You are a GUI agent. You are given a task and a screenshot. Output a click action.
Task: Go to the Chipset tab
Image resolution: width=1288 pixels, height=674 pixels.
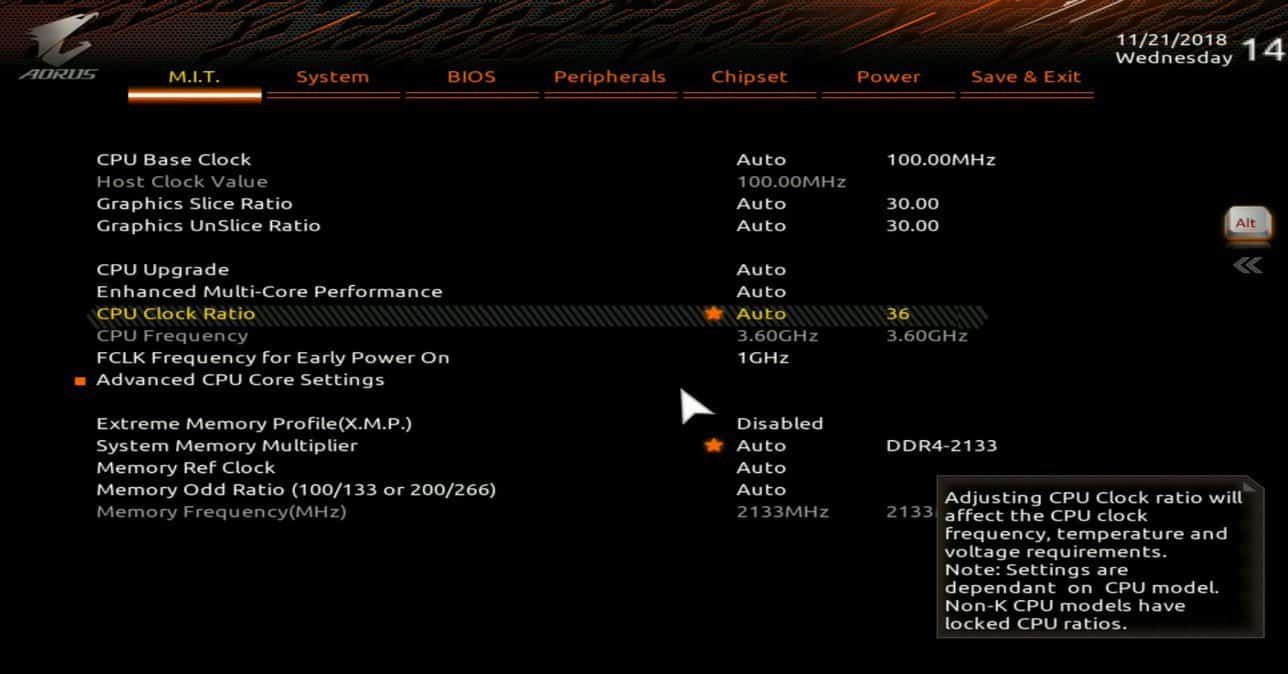coord(749,77)
